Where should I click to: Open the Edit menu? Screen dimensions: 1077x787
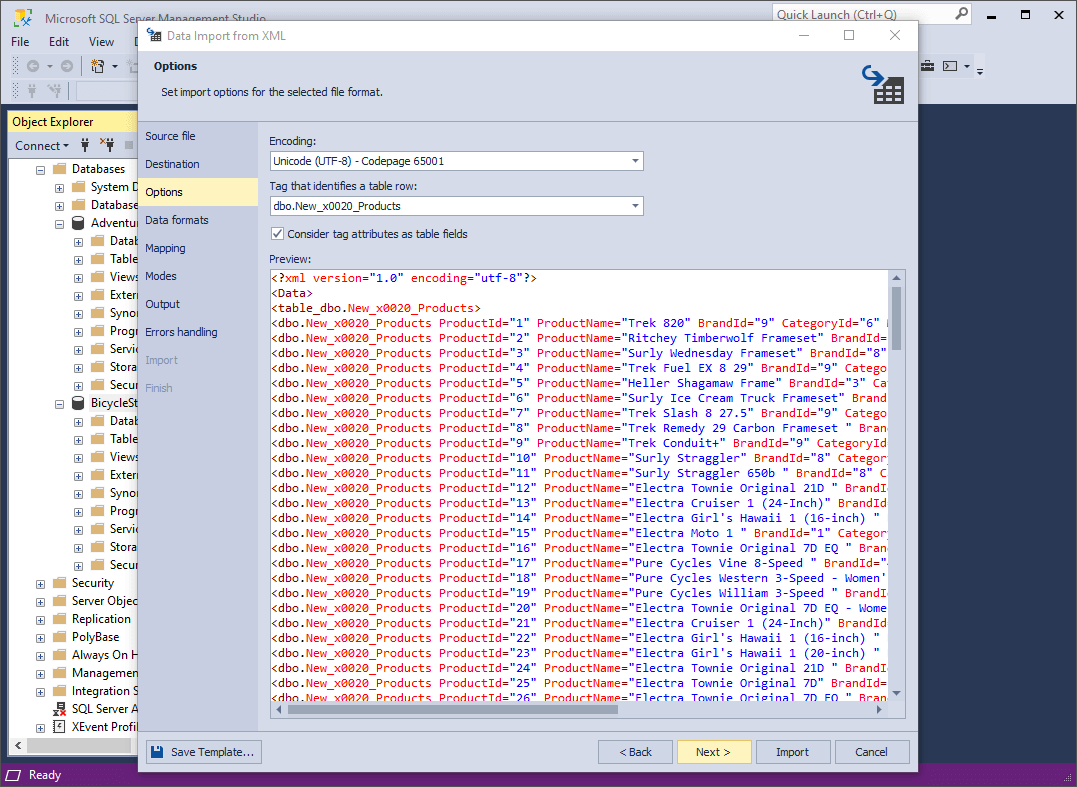point(58,42)
